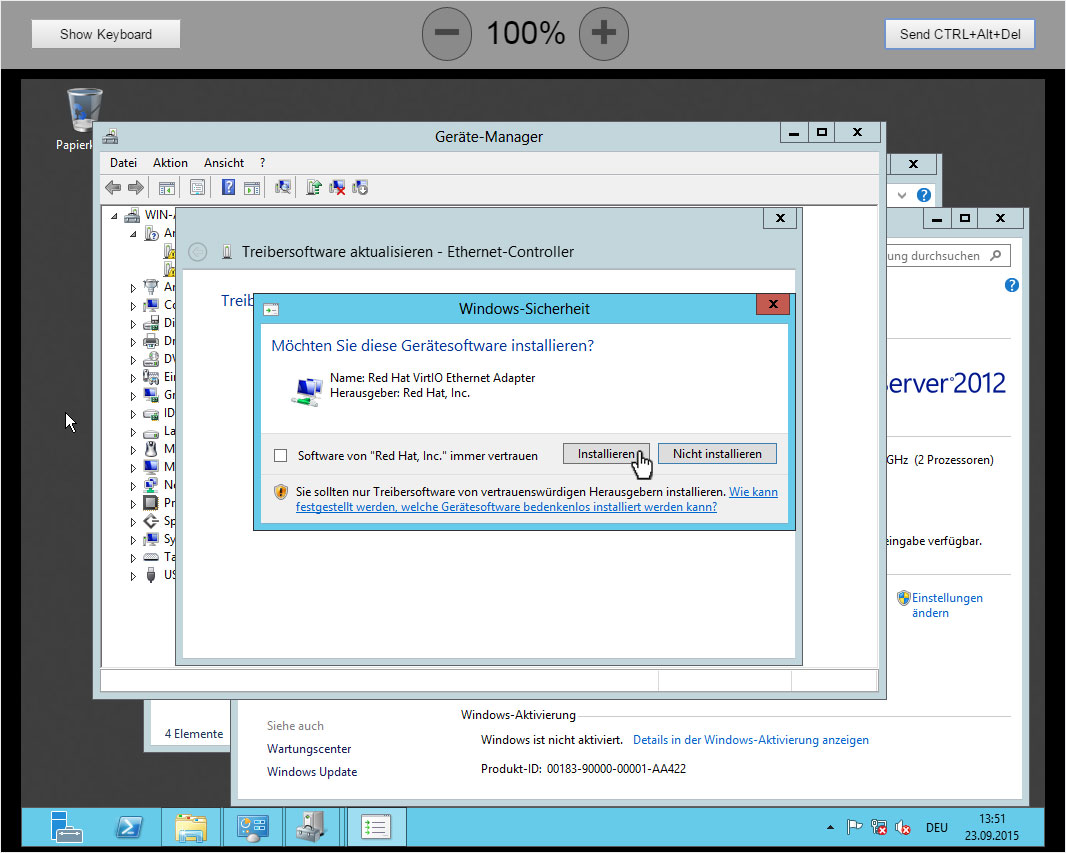Select the USB plug category icon
The image size is (1066, 853).
point(151,575)
